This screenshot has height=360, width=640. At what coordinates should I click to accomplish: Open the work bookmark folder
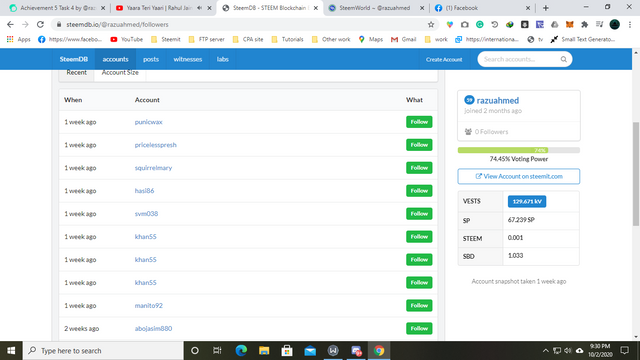click(x=436, y=39)
